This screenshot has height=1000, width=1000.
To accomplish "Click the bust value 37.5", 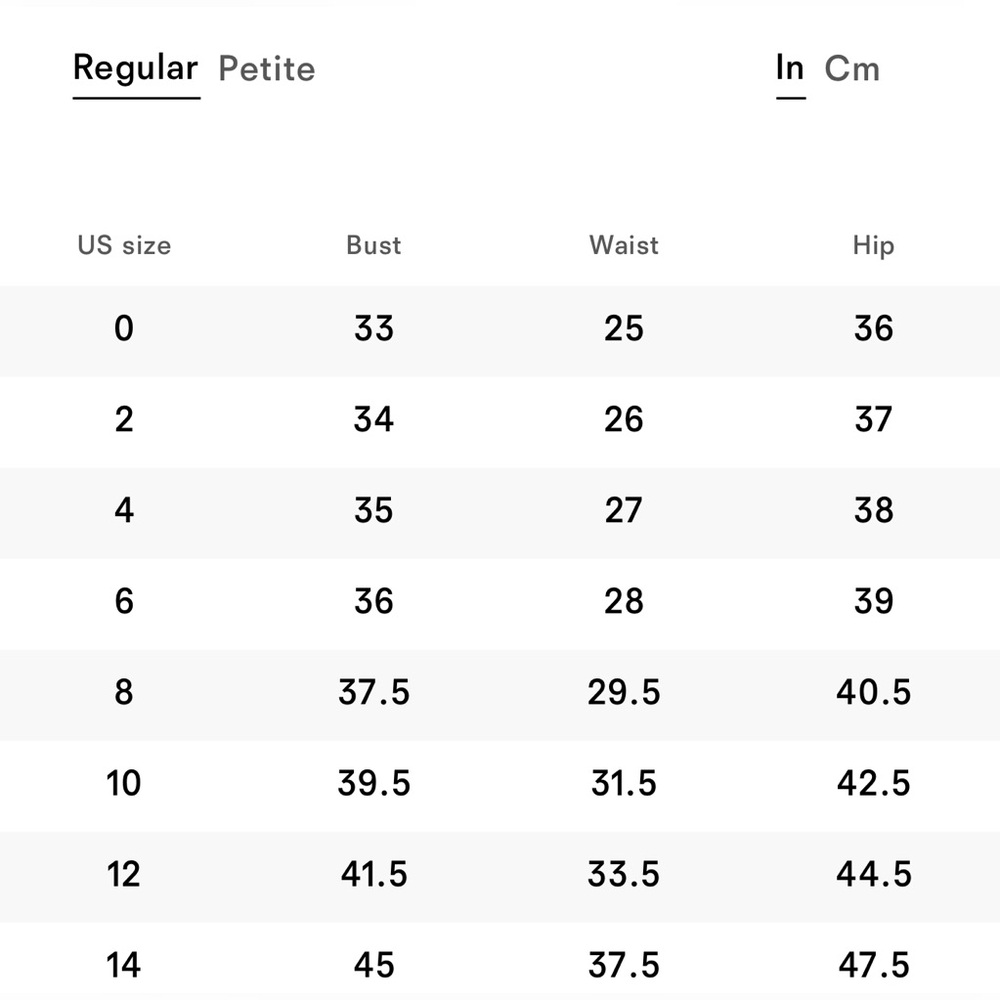I will (x=374, y=693).
